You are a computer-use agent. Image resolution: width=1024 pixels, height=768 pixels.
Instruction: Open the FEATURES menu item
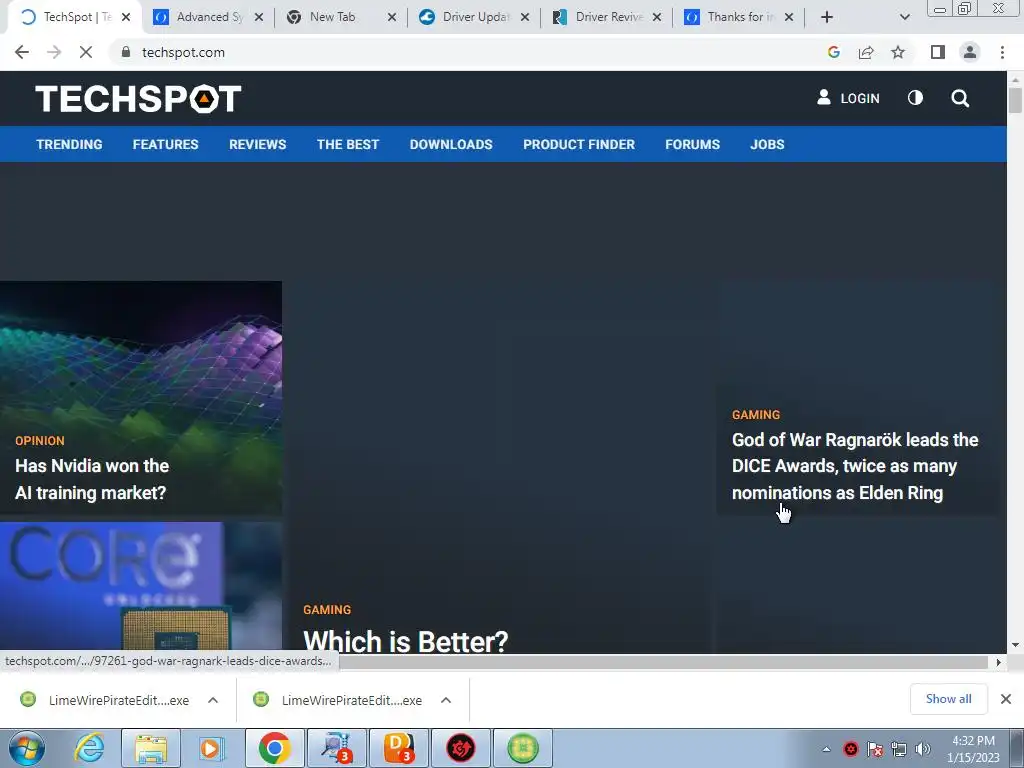pos(165,144)
